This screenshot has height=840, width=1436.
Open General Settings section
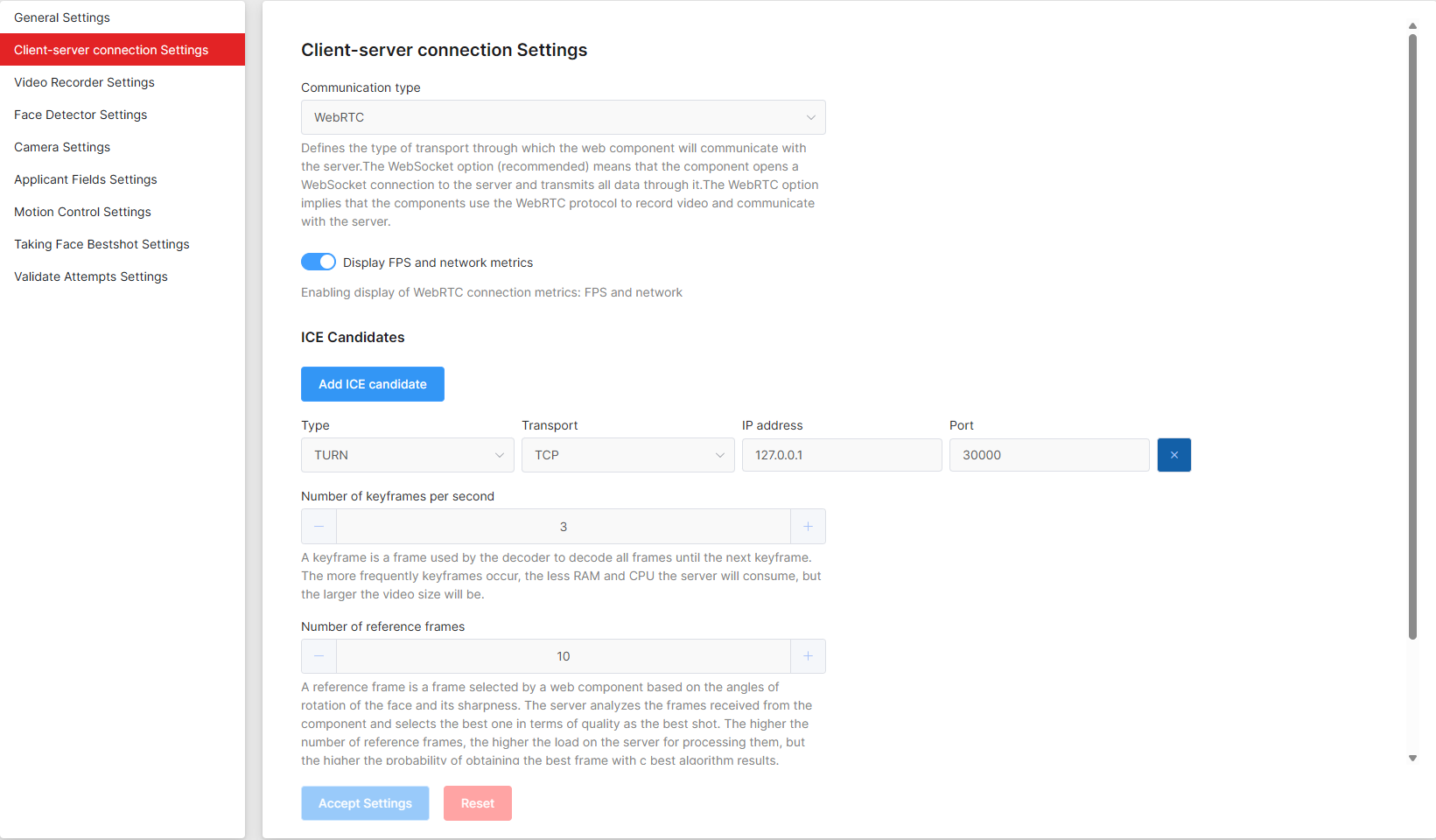coord(62,17)
